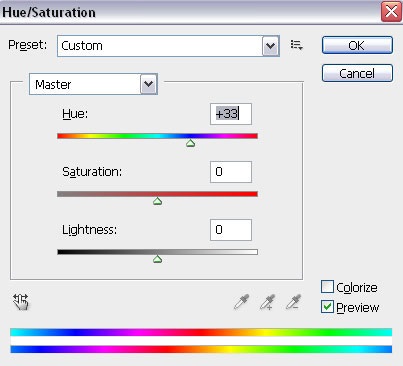403x366 pixels.
Task: Select the Add to Sample eyedropper
Action: (x=268, y=302)
